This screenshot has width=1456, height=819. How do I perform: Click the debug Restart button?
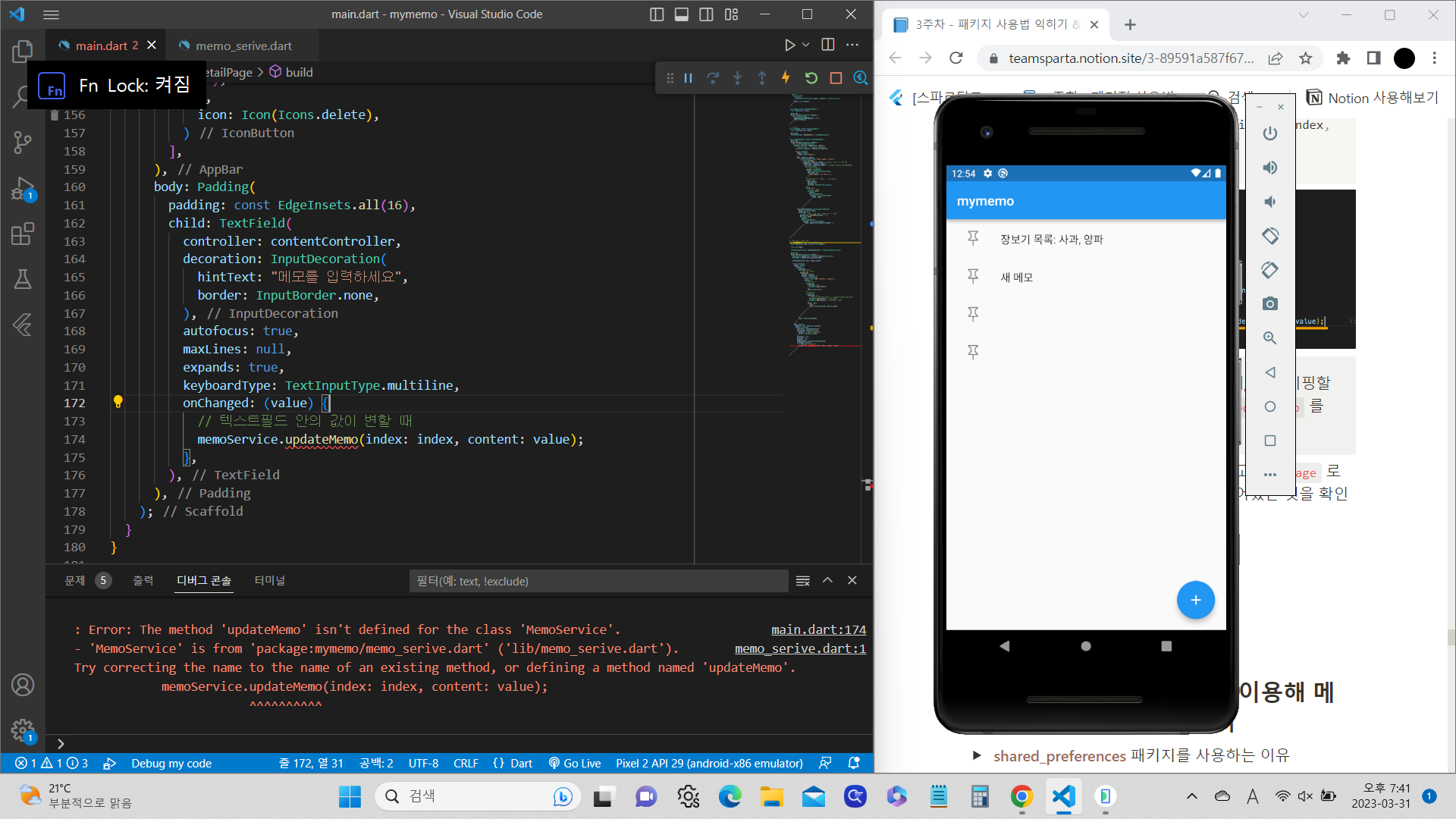[811, 78]
